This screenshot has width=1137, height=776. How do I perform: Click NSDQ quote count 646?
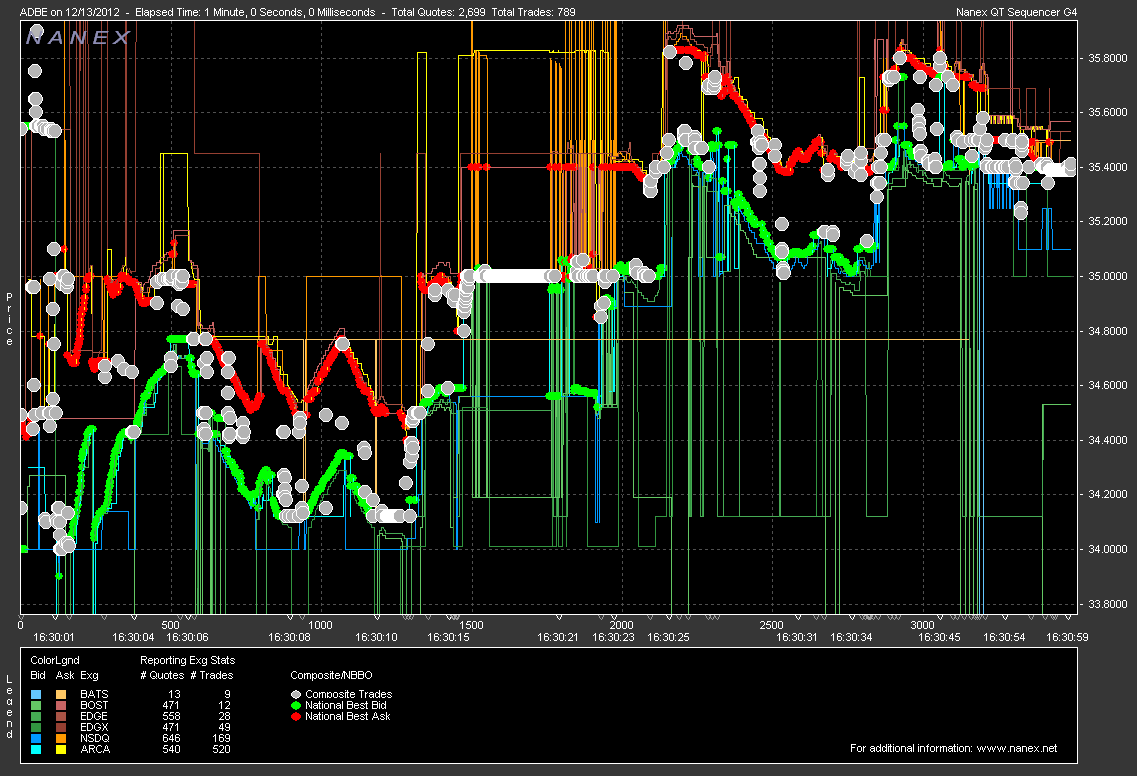coord(171,738)
